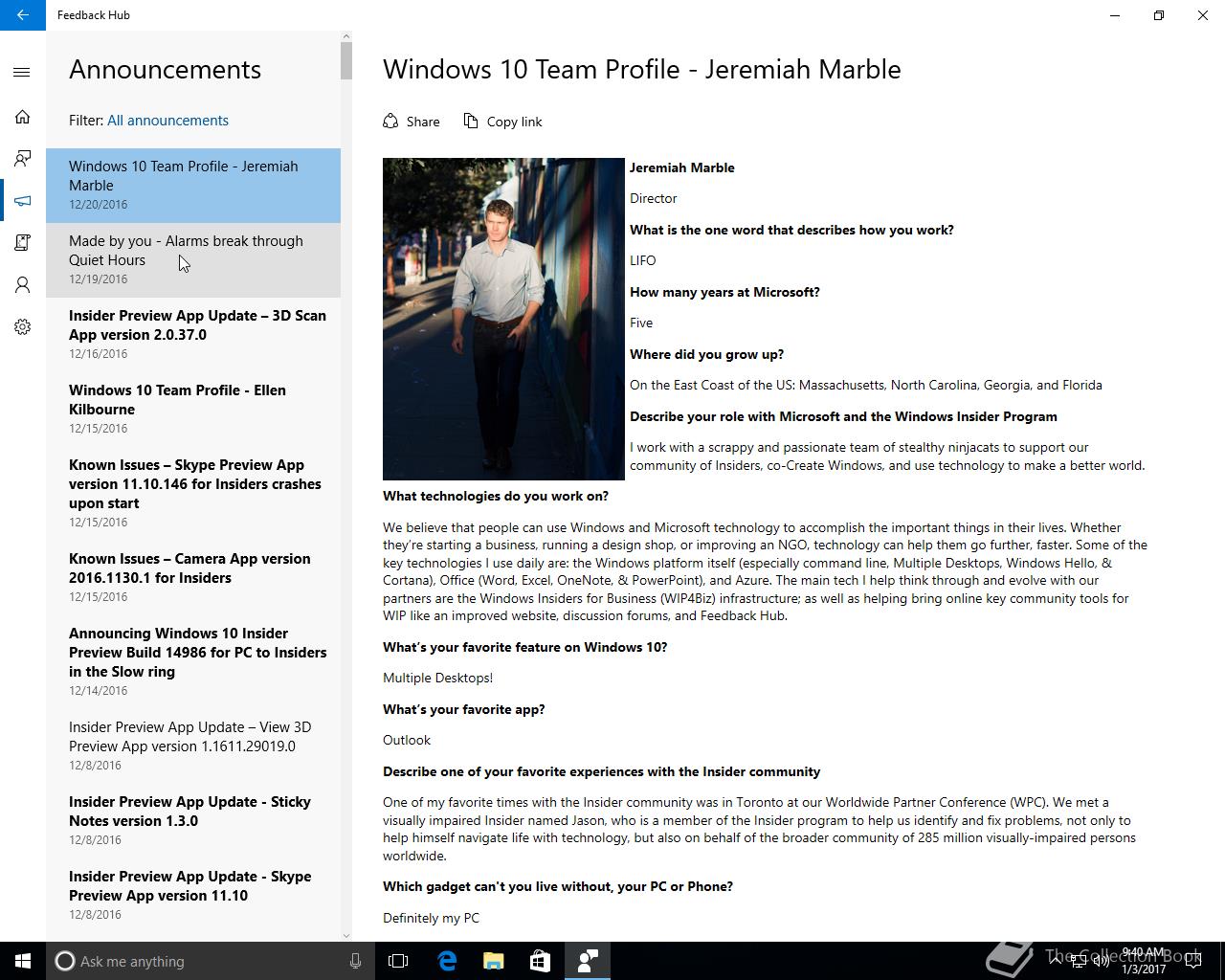This screenshot has width=1225, height=980.
Task: Click the announcements list scrollbar thumb
Action: click(x=346, y=60)
